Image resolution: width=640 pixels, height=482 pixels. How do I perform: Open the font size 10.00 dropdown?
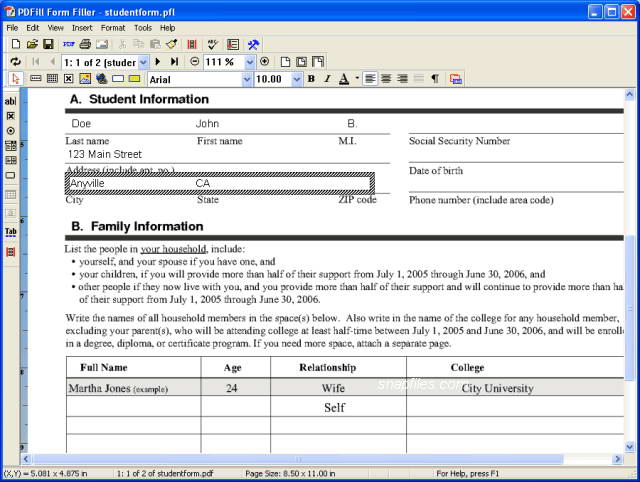[x=296, y=79]
